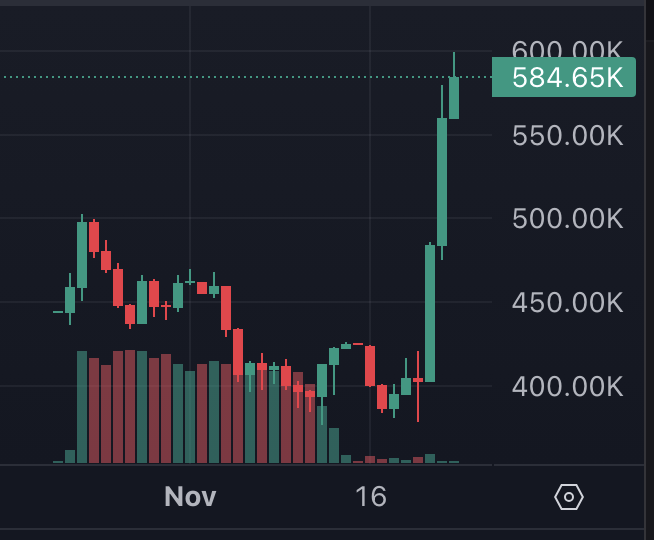Click red candle beside the 16 gridline
Image resolution: width=654 pixels, height=540 pixels.
370,365
